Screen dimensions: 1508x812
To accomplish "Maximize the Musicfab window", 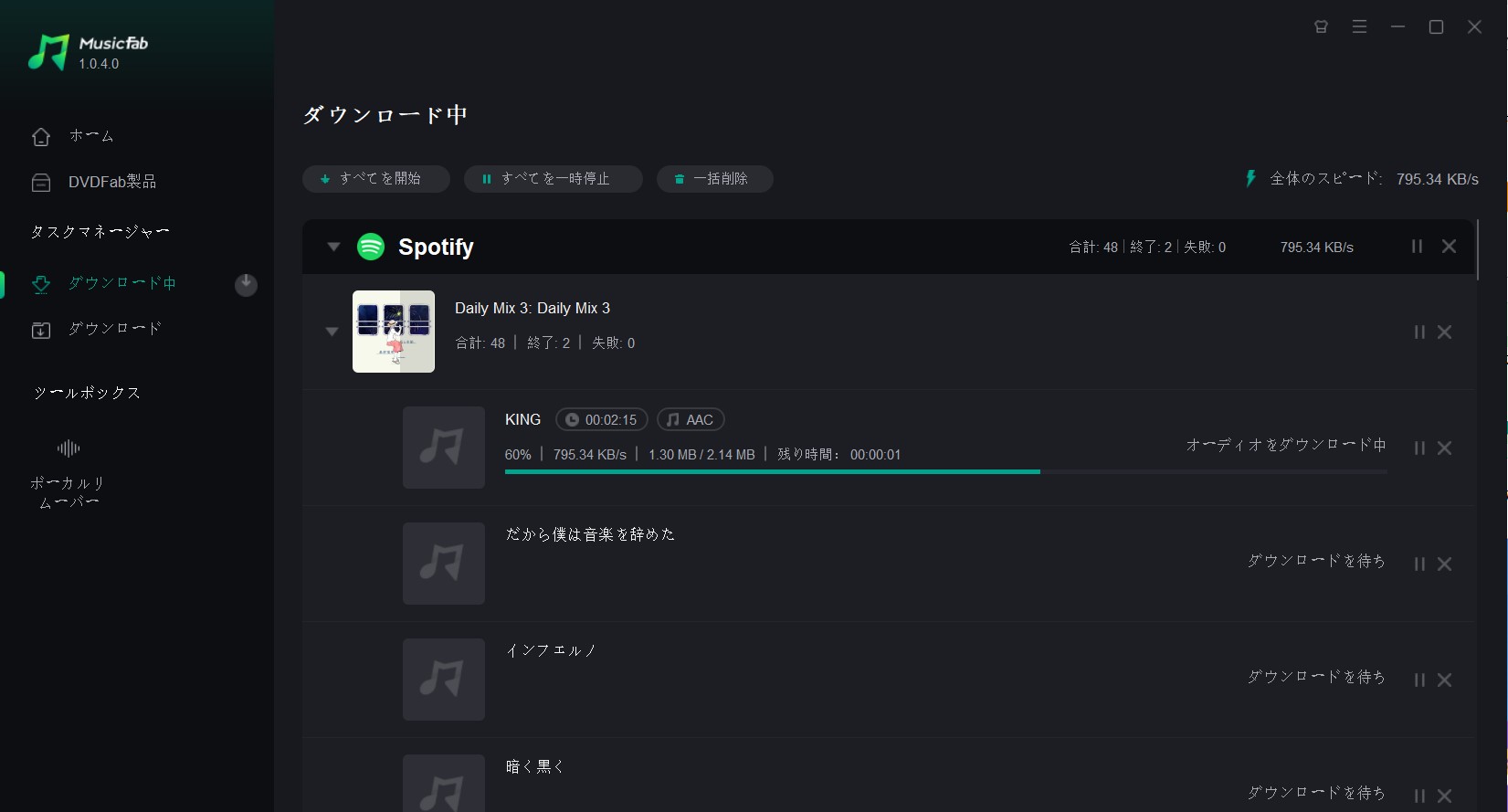I will [1436, 27].
